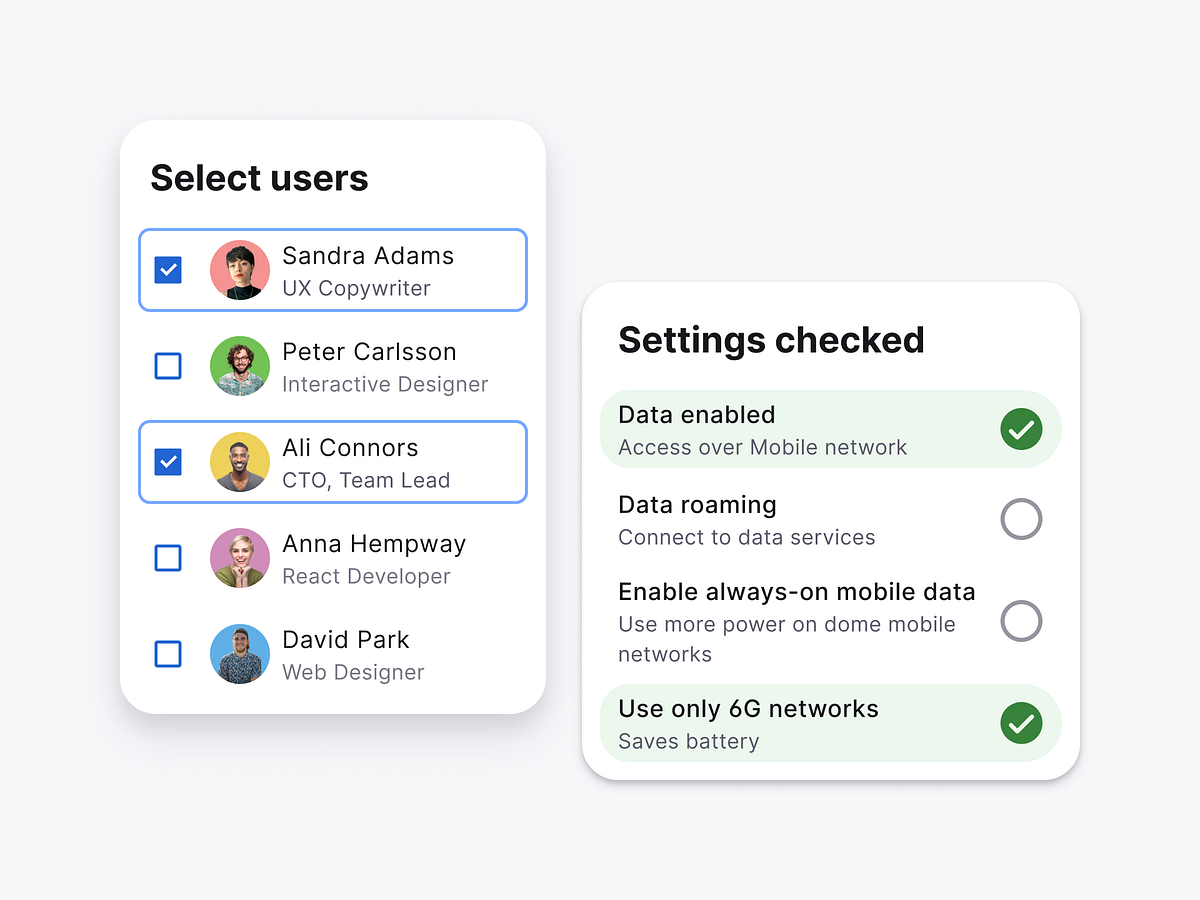Check the Peter Carlsson checkbox
The height and width of the screenshot is (900, 1200).
click(x=168, y=366)
